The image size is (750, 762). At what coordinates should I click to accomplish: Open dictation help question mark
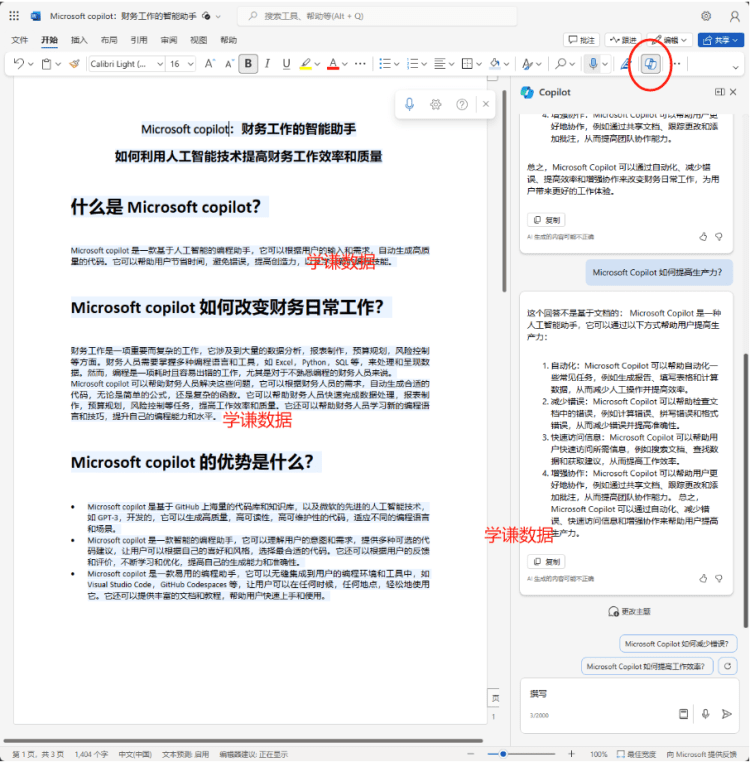pyautogui.click(x=462, y=104)
